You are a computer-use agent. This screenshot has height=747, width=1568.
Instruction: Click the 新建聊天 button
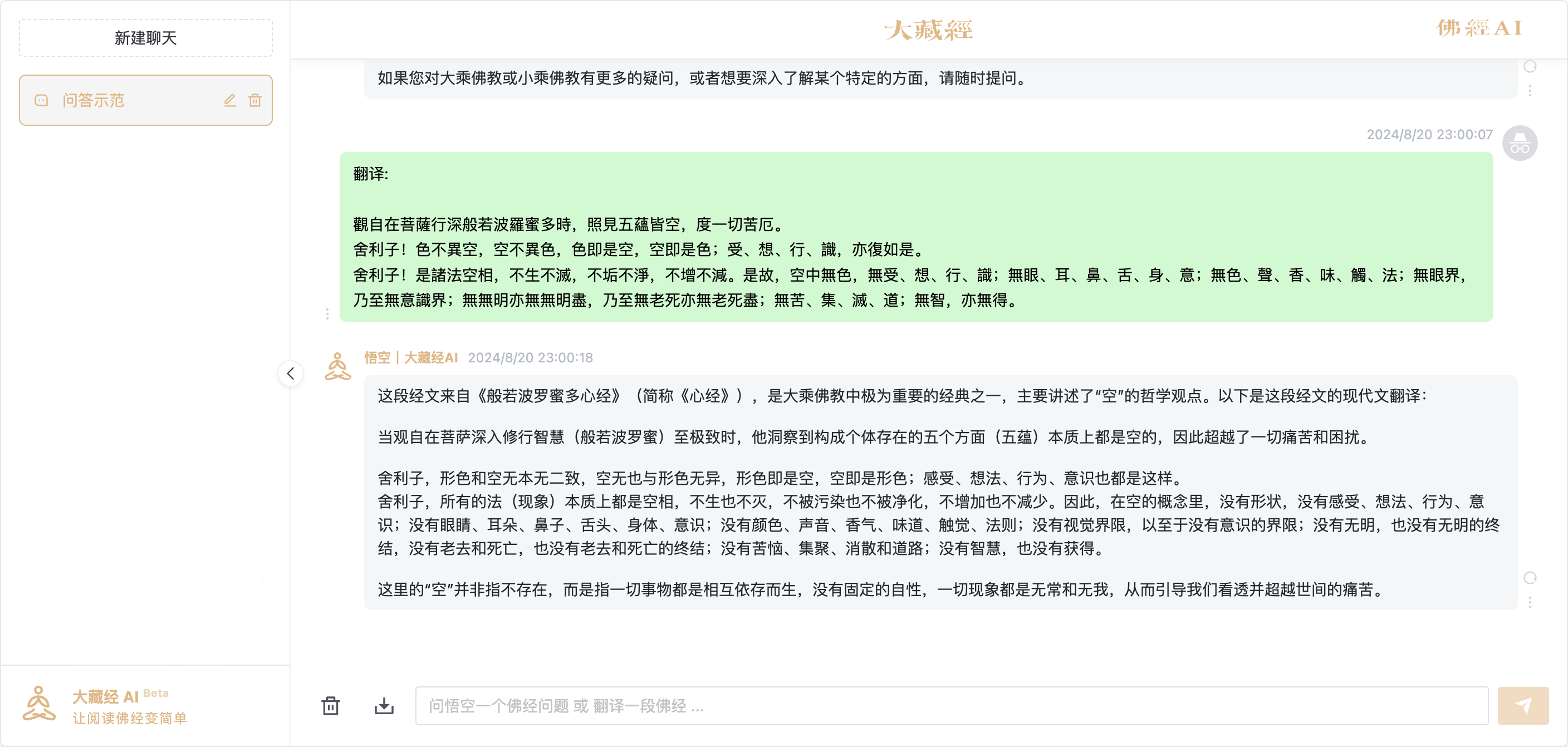point(145,38)
